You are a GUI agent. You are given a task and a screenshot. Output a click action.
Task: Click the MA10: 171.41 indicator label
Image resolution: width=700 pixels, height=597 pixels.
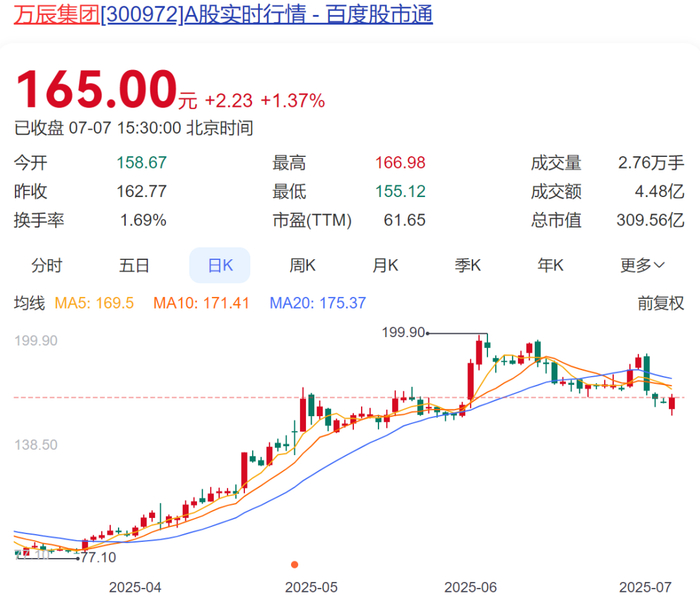tap(201, 303)
